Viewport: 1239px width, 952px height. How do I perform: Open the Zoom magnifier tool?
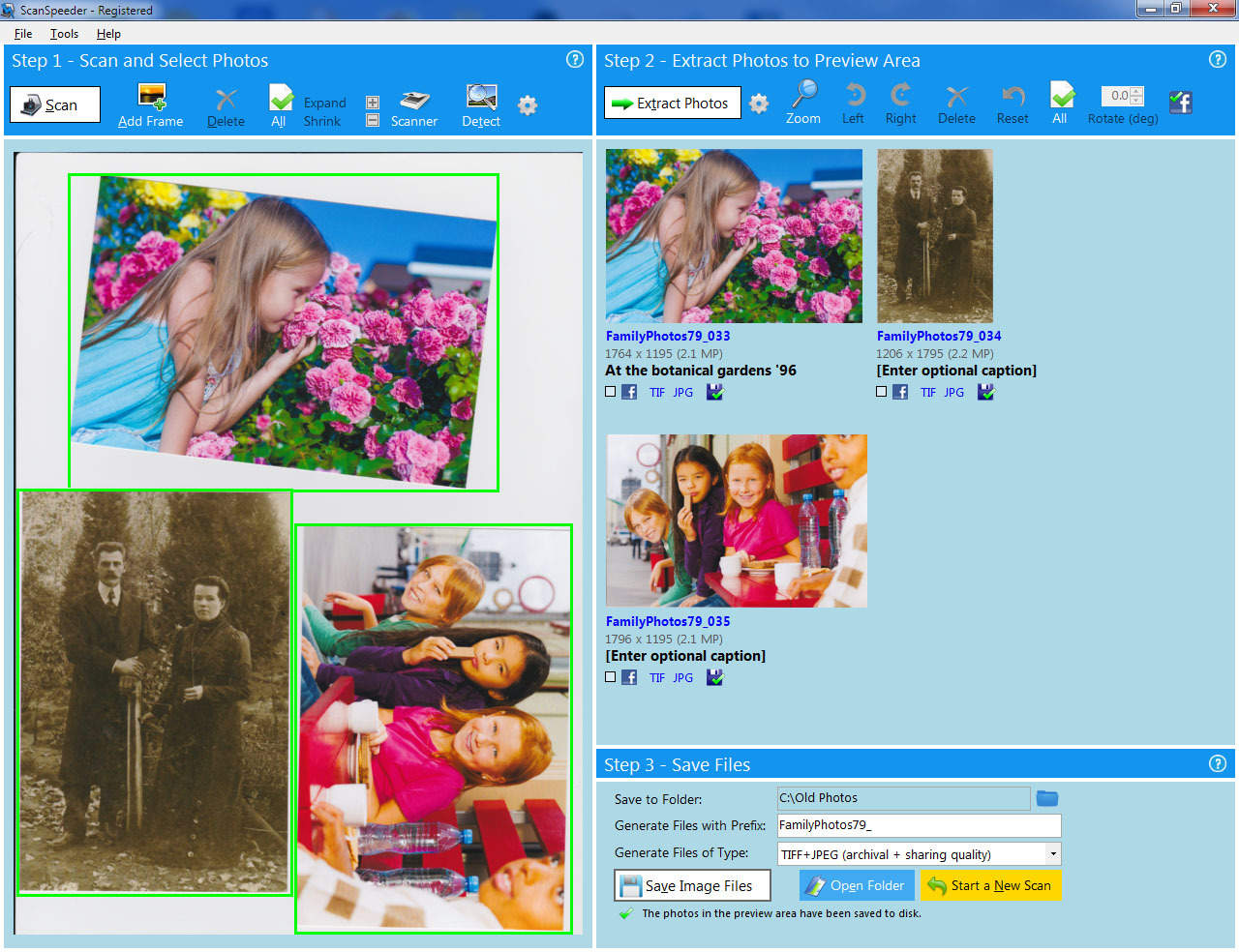pyautogui.click(x=803, y=95)
